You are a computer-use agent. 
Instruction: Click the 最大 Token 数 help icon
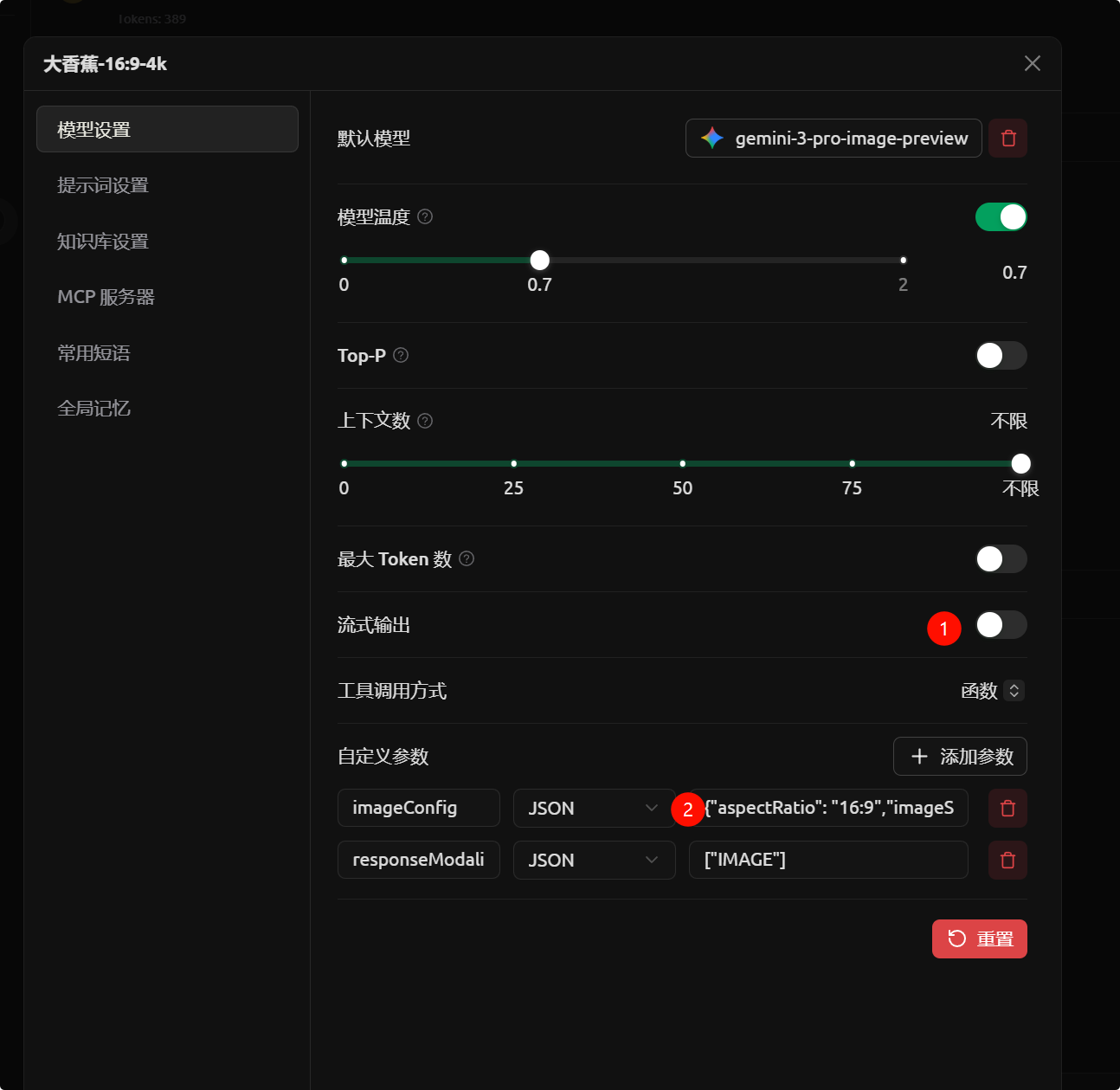coord(466,558)
